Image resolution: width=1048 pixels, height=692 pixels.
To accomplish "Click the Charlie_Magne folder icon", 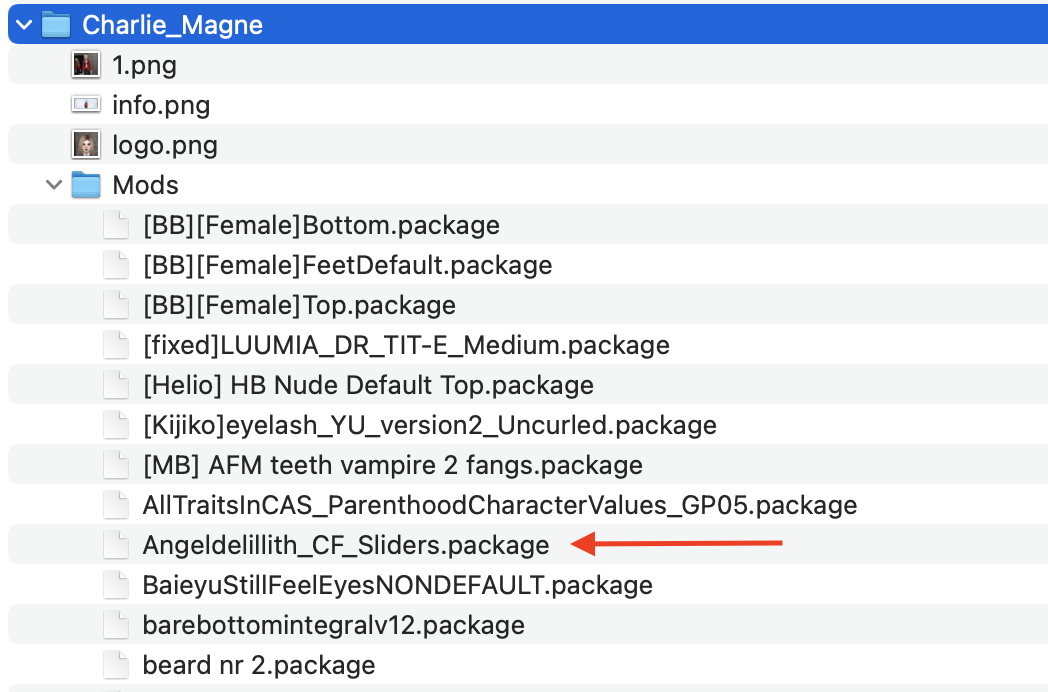I will (56, 25).
